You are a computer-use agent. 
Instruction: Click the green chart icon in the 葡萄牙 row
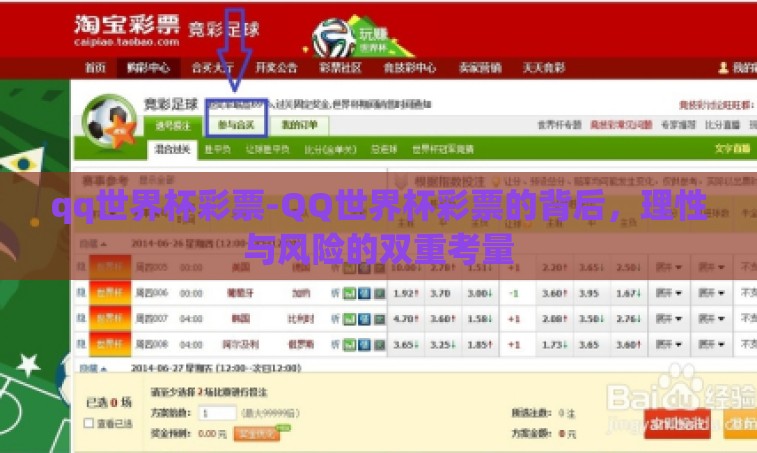[x=349, y=293]
